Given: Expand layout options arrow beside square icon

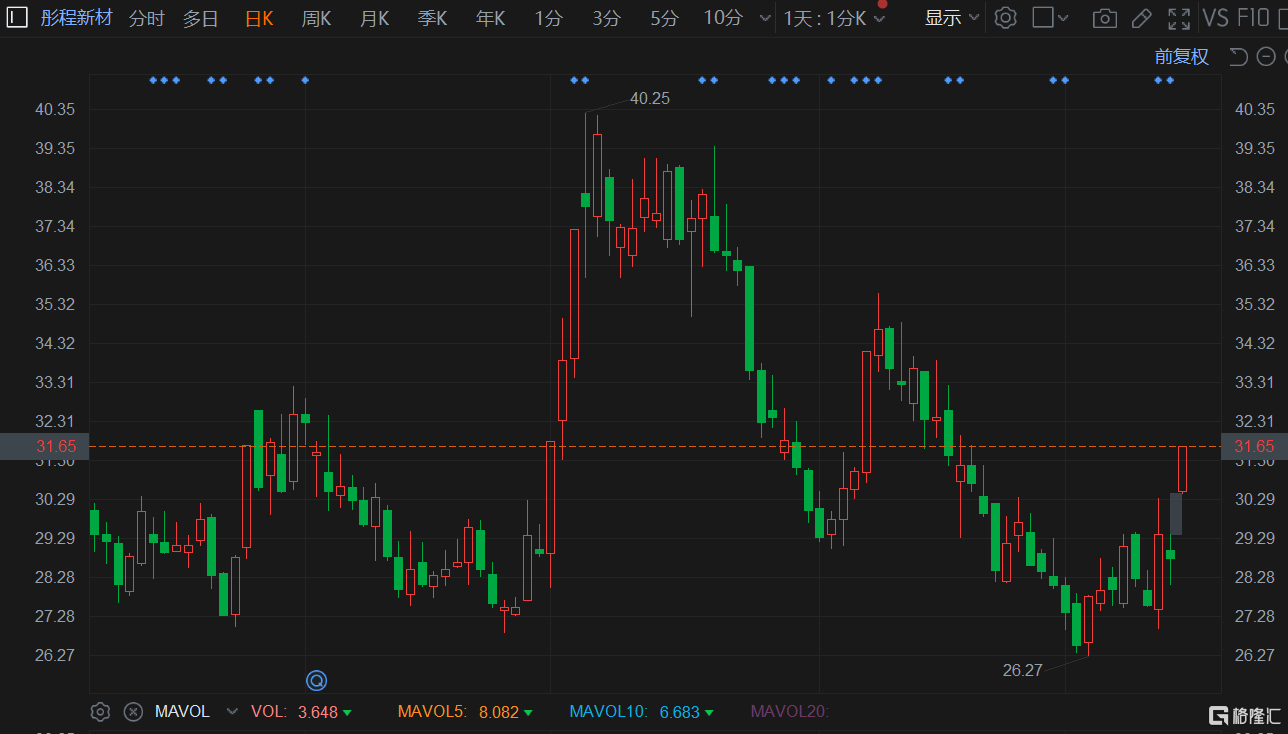Looking at the screenshot, I should 1063,18.
